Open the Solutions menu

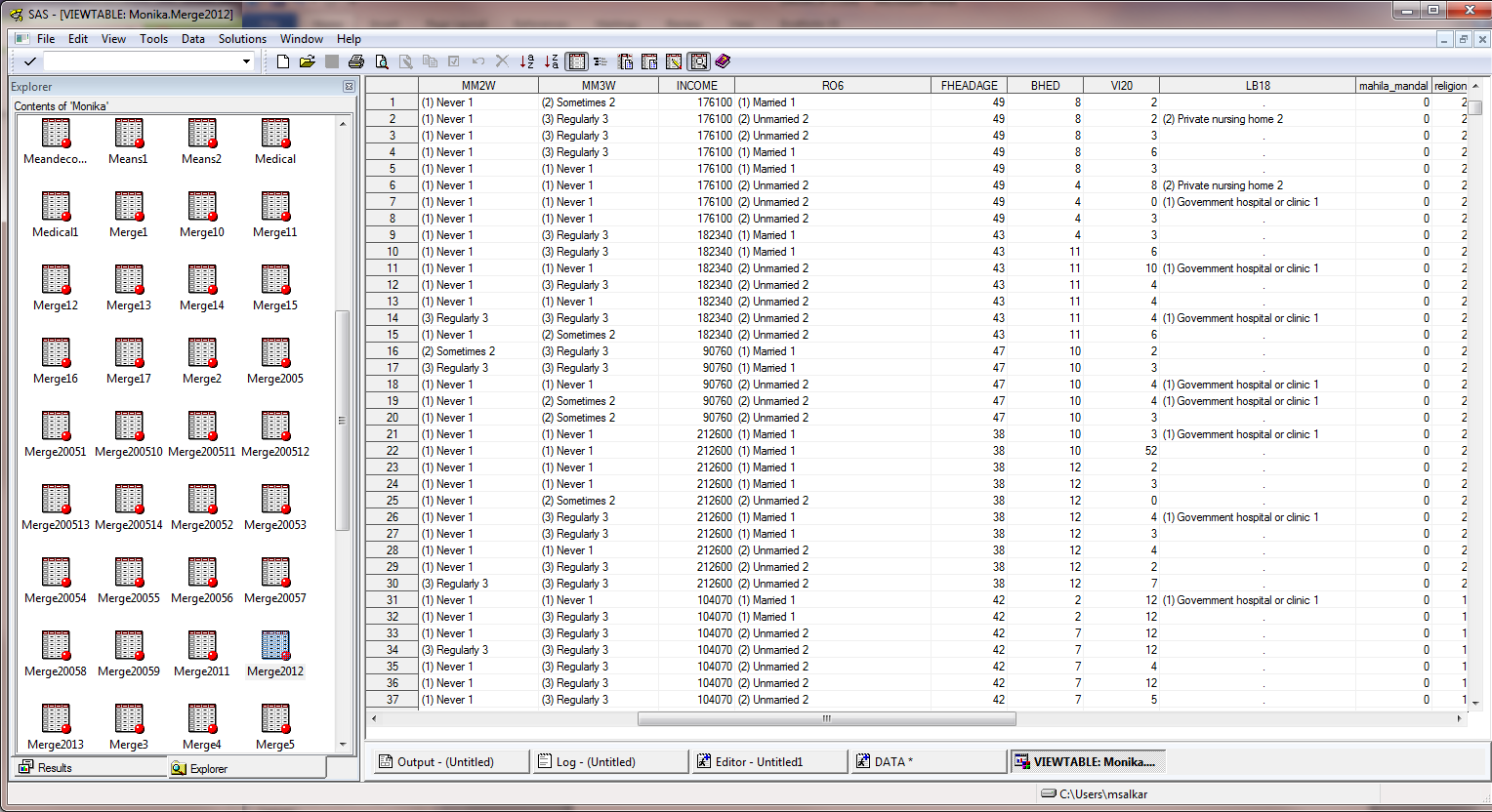pos(242,39)
